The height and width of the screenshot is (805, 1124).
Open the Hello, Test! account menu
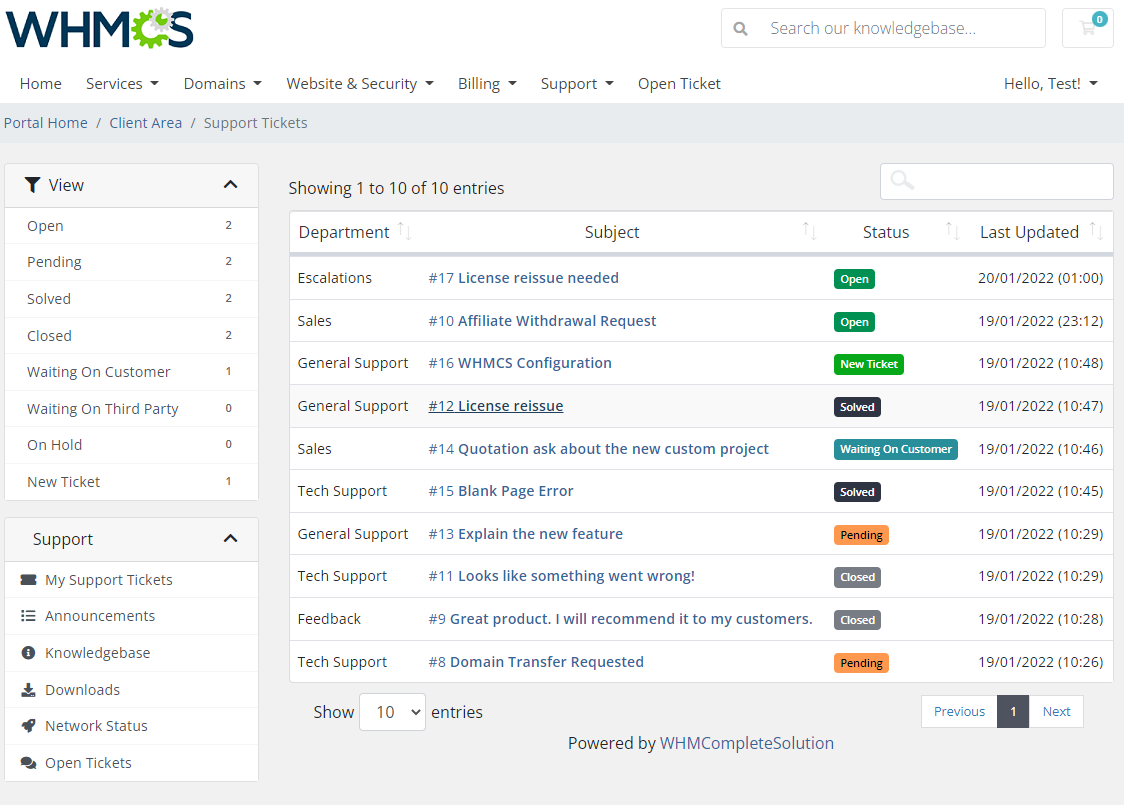pos(1050,84)
